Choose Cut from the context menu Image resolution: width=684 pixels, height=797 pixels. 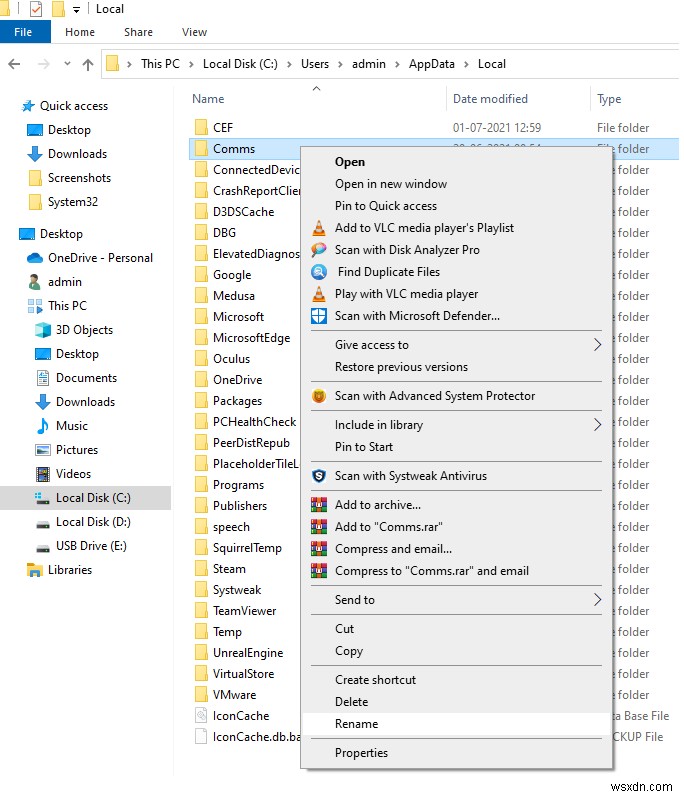coord(456,629)
